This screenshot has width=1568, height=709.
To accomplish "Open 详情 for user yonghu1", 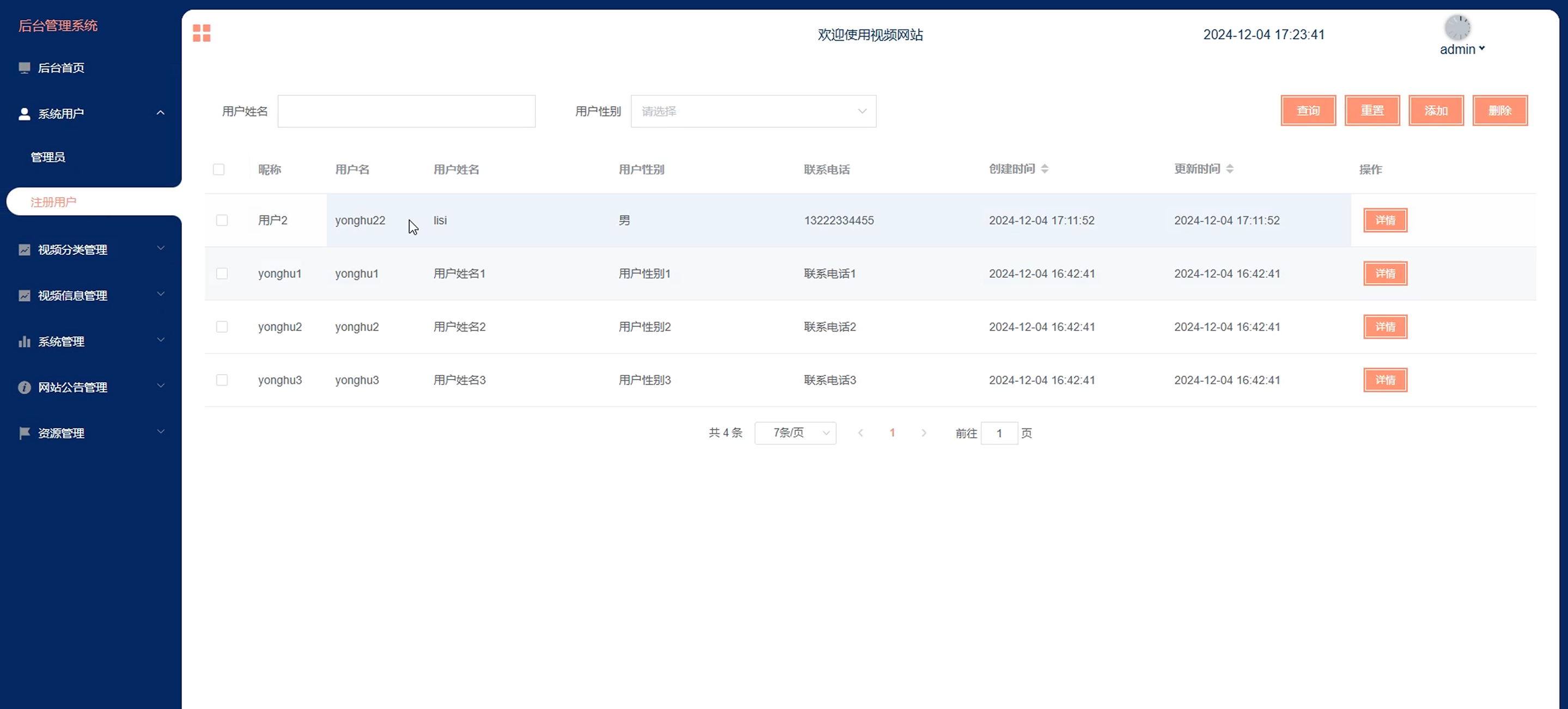I will click(1386, 273).
